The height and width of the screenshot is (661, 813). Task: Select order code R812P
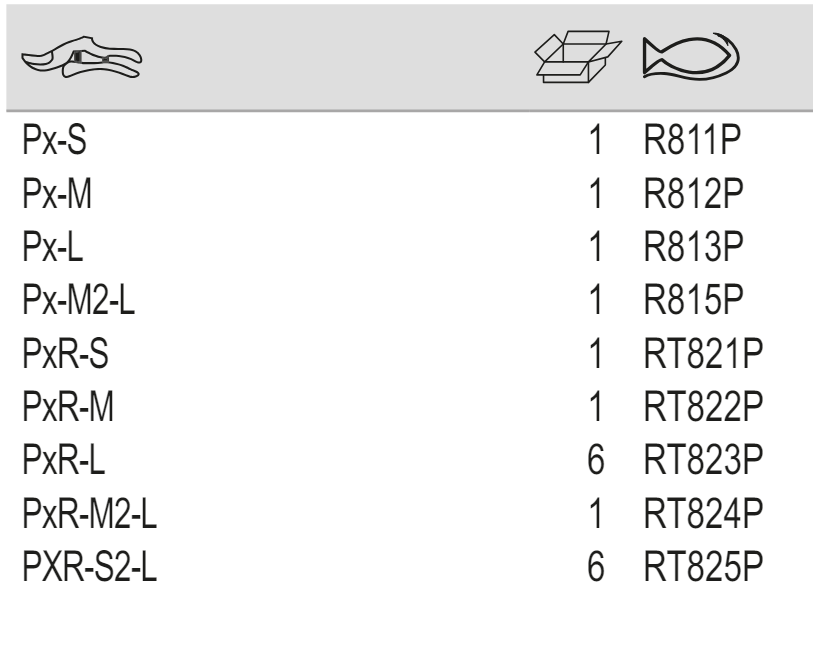690,192
